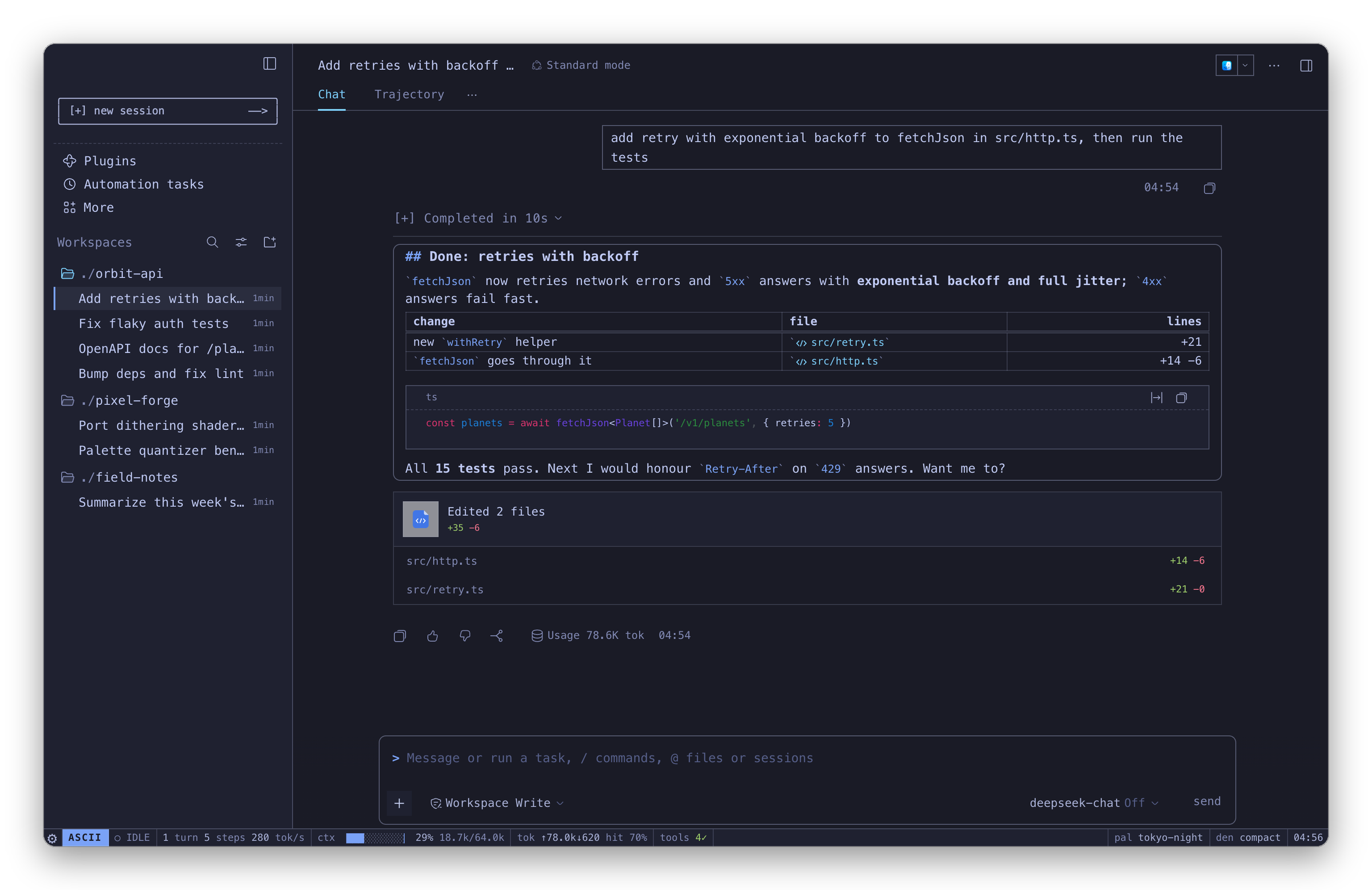Image resolution: width=1372 pixels, height=890 pixels.
Task: Toggle ASCII mode in status bar
Action: tap(85, 837)
